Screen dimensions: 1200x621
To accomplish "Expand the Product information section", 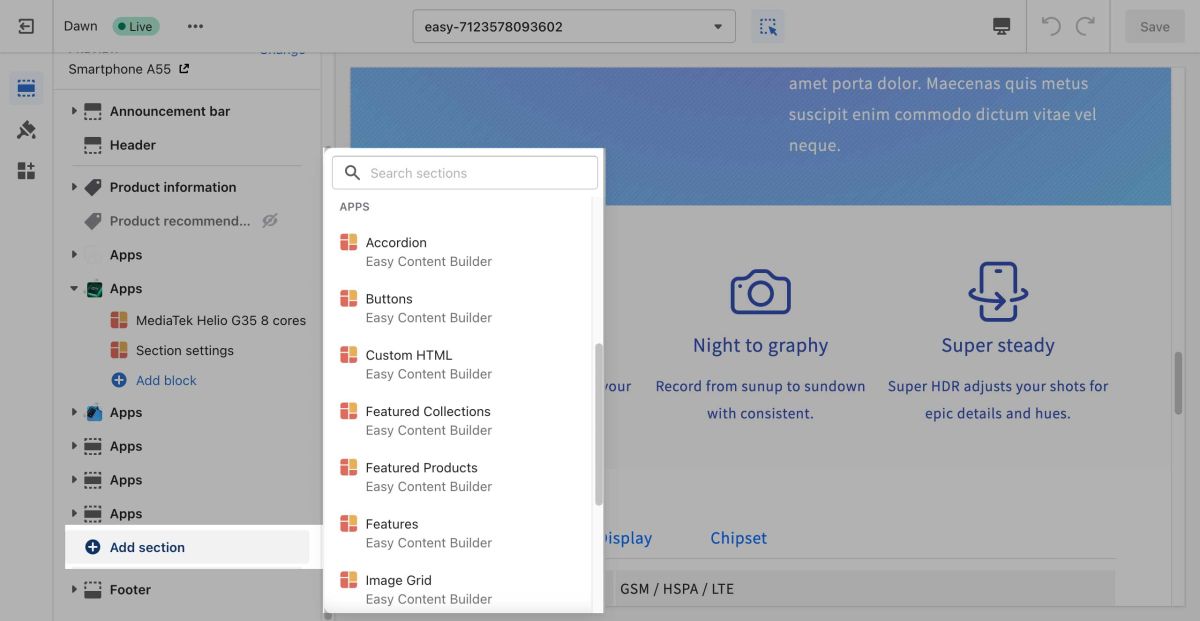I will coord(74,187).
